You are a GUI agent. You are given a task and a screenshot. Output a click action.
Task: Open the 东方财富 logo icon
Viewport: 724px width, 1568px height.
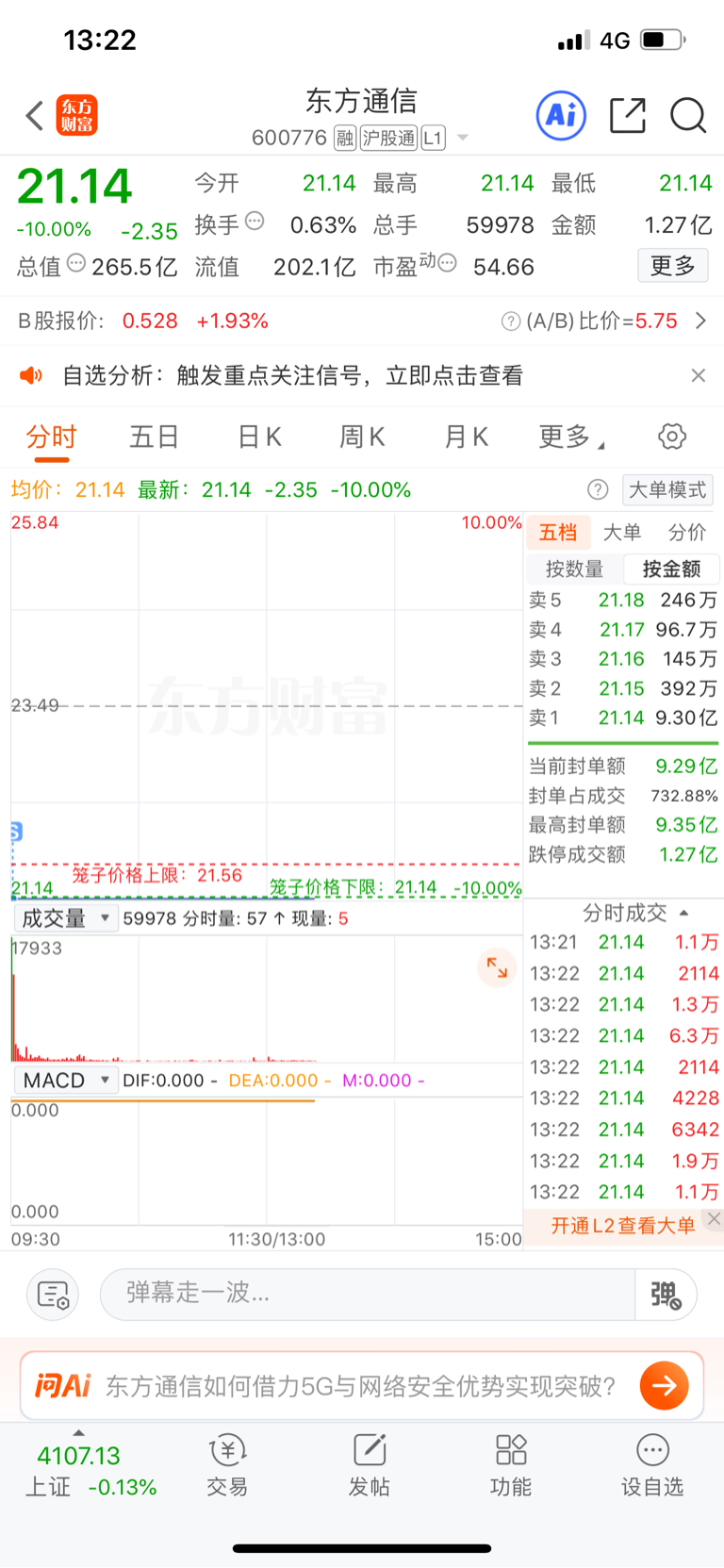[76, 115]
